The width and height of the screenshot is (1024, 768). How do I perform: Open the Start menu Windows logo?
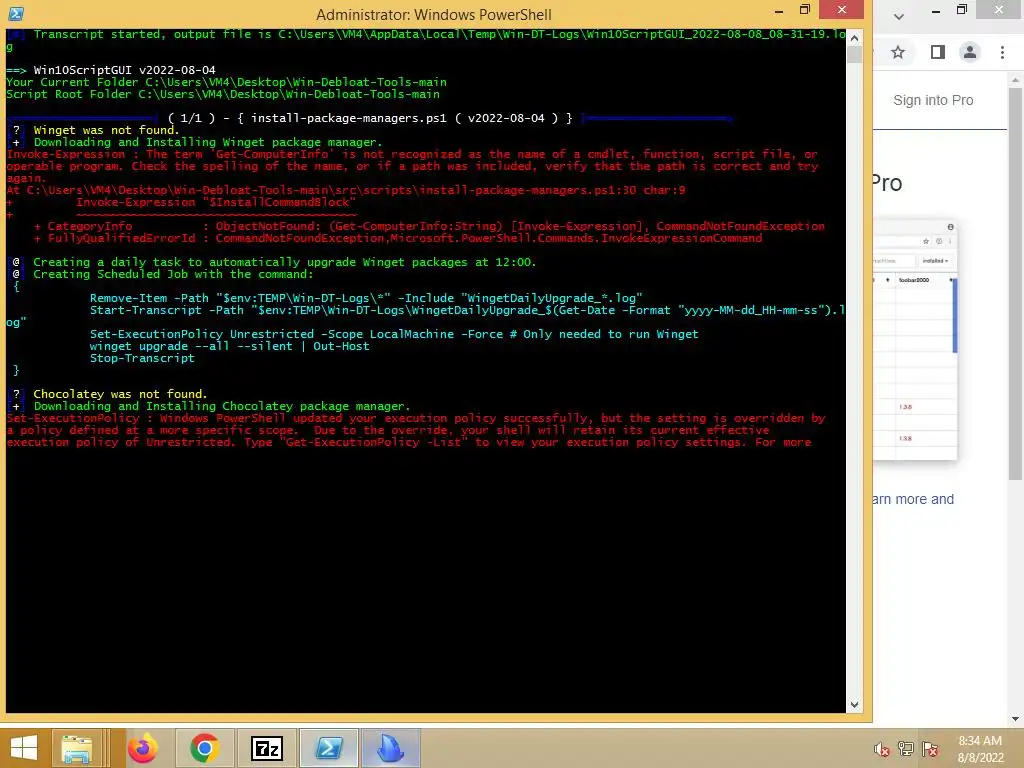tap(24, 748)
